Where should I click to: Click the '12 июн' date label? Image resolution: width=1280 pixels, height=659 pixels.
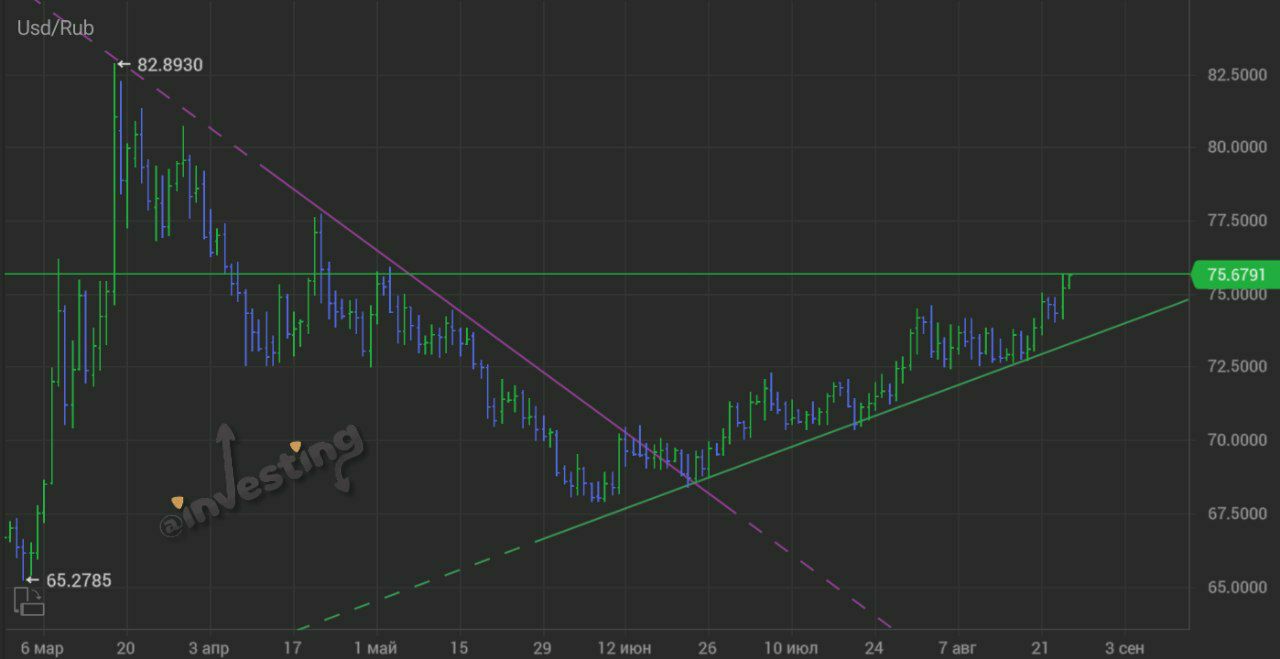(x=626, y=648)
